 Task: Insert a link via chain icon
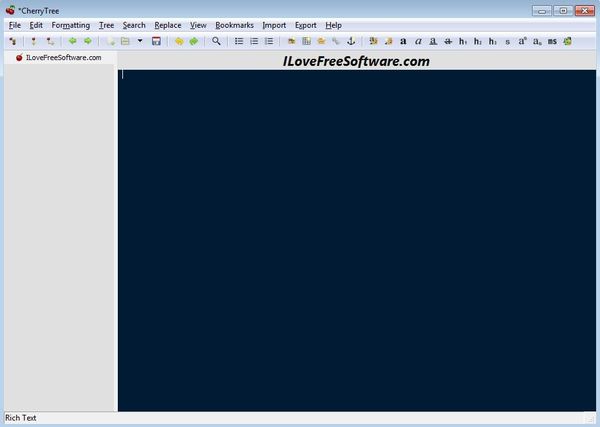(x=336, y=41)
